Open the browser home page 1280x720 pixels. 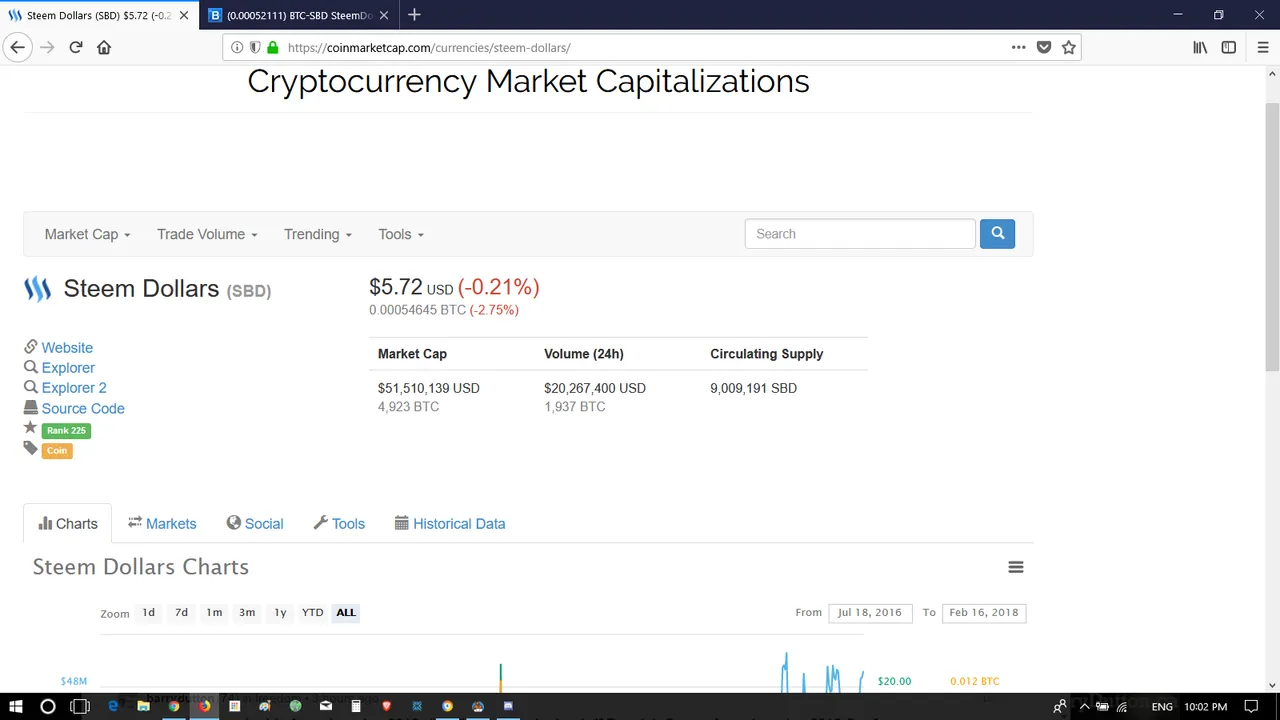tap(104, 47)
